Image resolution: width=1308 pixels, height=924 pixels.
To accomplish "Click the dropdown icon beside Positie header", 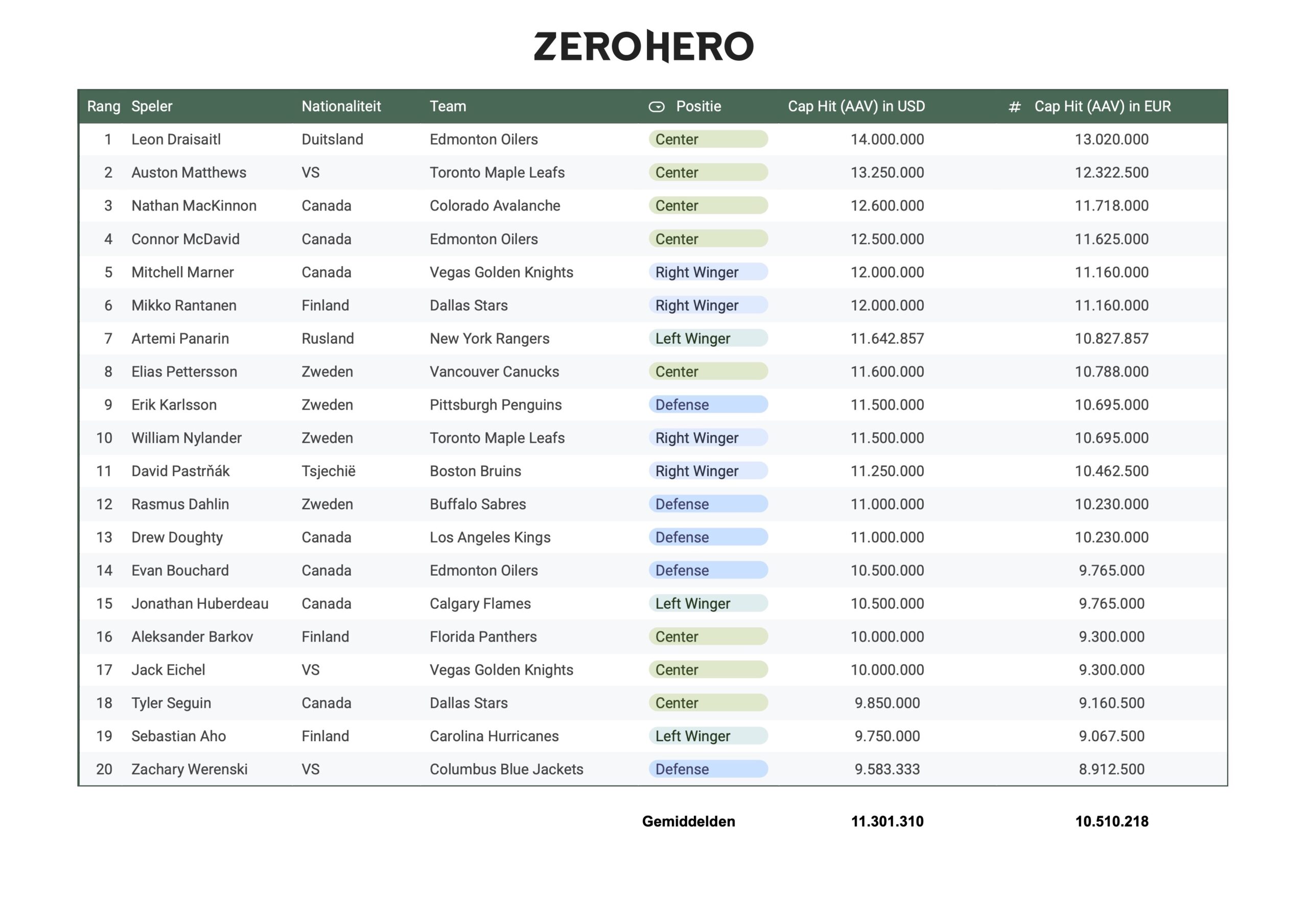I will pos(656,107).
